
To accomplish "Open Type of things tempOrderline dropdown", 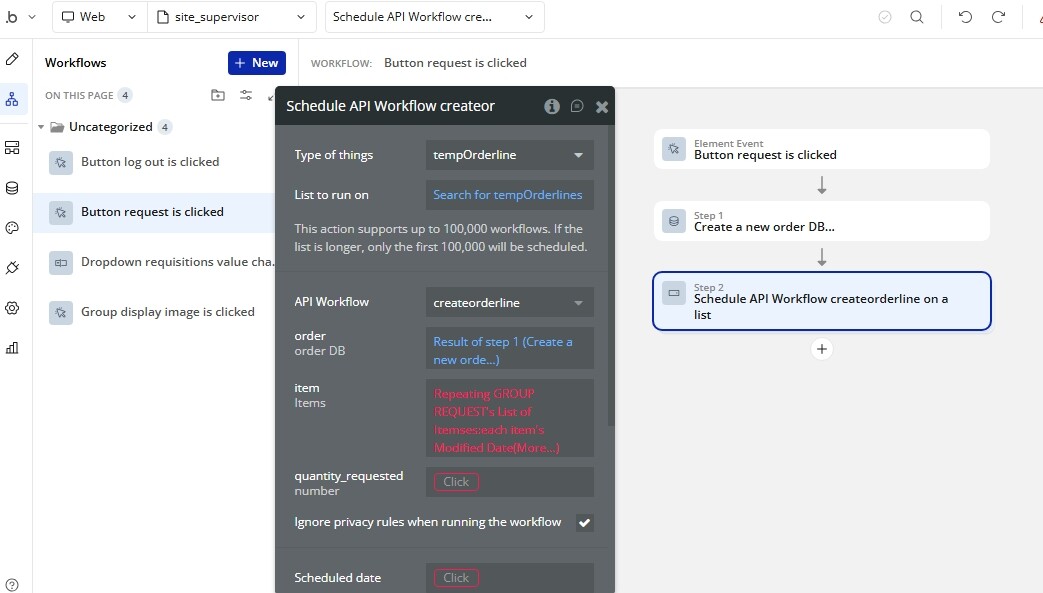I will 510,155.
